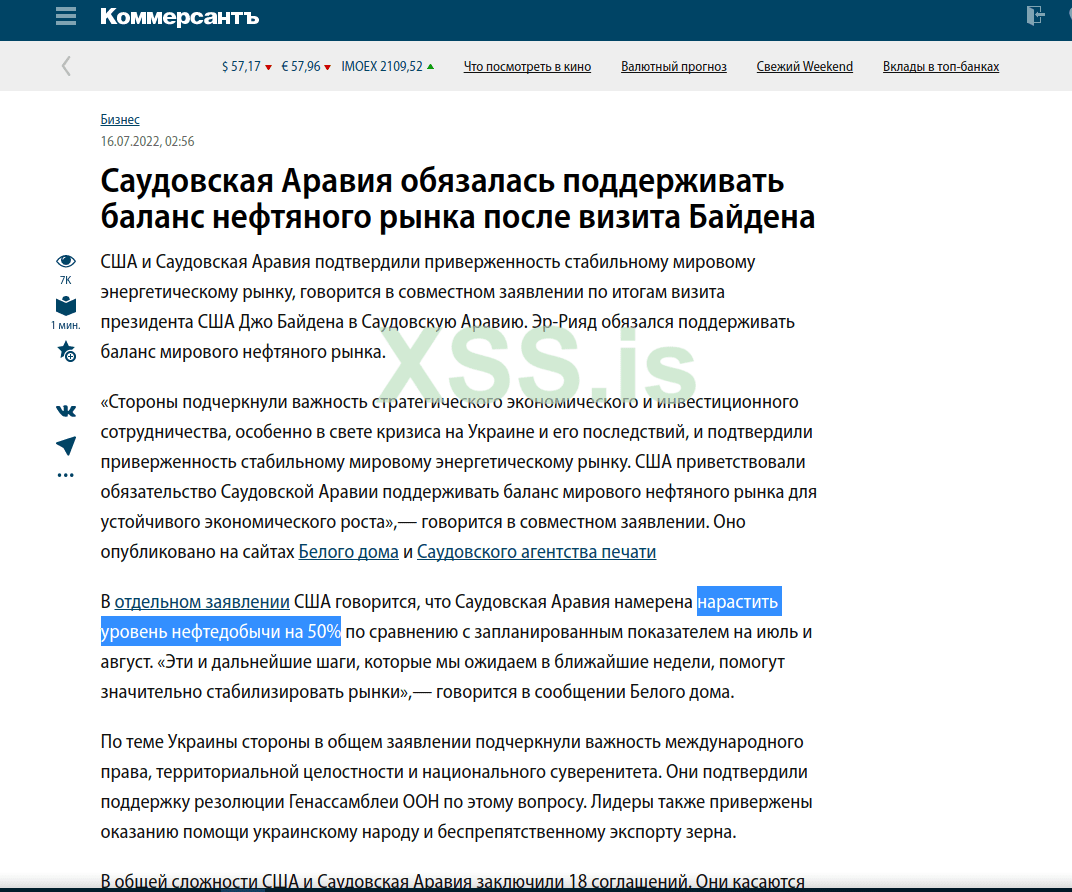Follow the Белого дома hyperlink
This screenshot has width=1072, height=892.
348,551
